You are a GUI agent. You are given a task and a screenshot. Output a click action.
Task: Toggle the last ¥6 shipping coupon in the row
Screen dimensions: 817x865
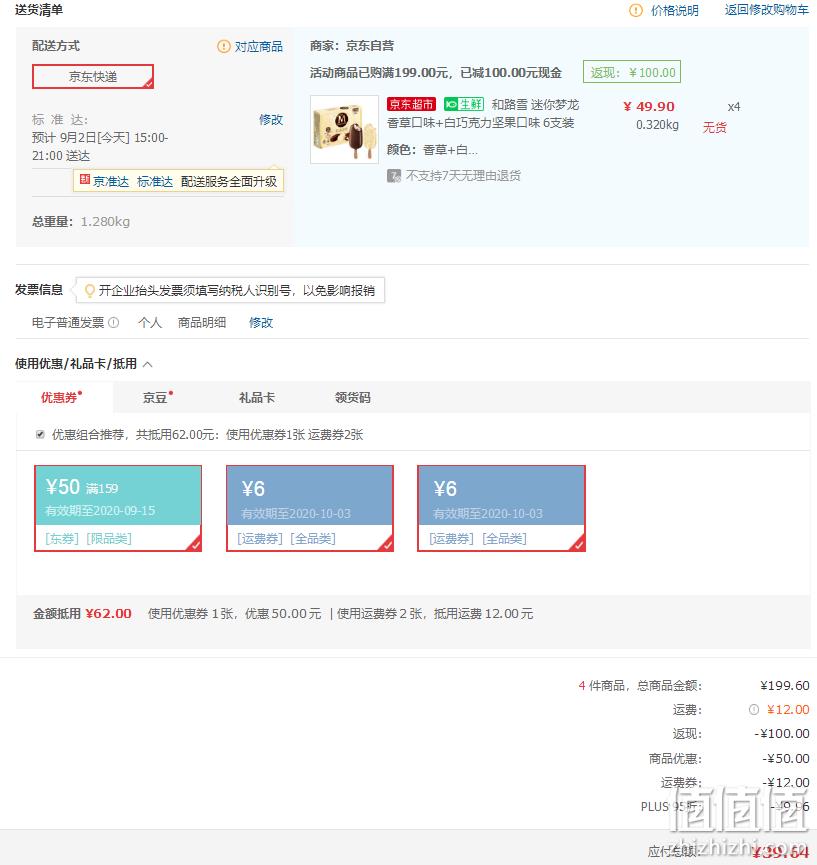[501, 508]
